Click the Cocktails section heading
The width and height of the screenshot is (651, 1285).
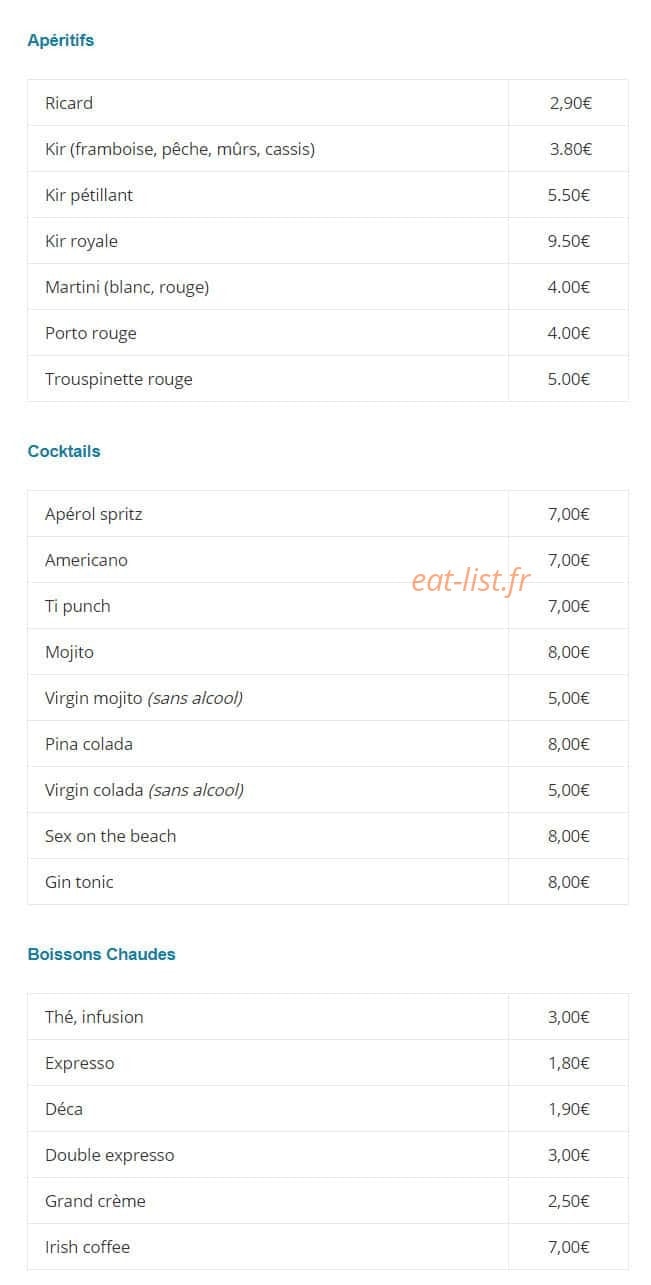(x=64, y=451)
